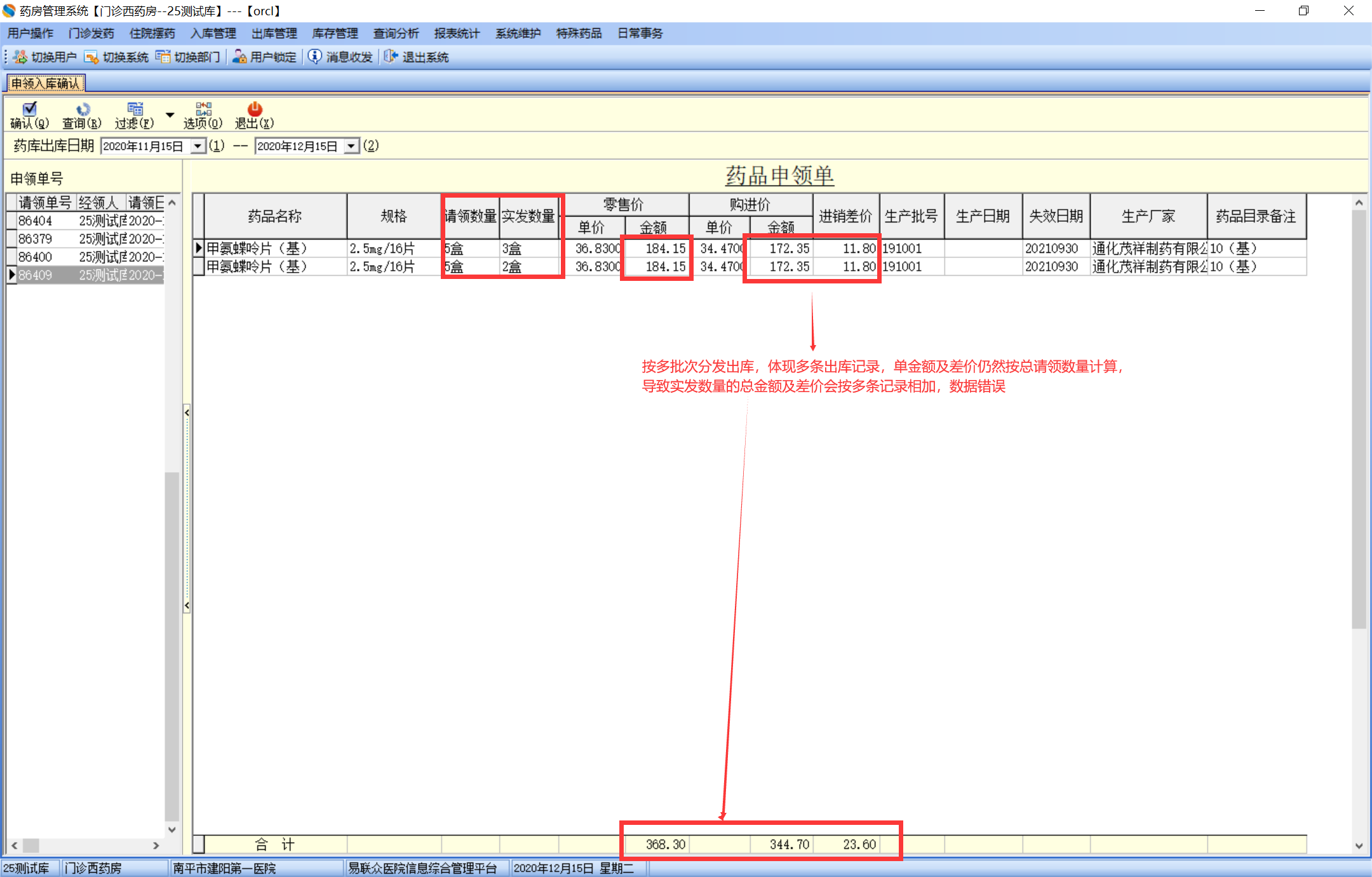This screenshot has height=877, width=1372.
Task: Click the red 退出(X) exit icon
Action: pos(254,109)
